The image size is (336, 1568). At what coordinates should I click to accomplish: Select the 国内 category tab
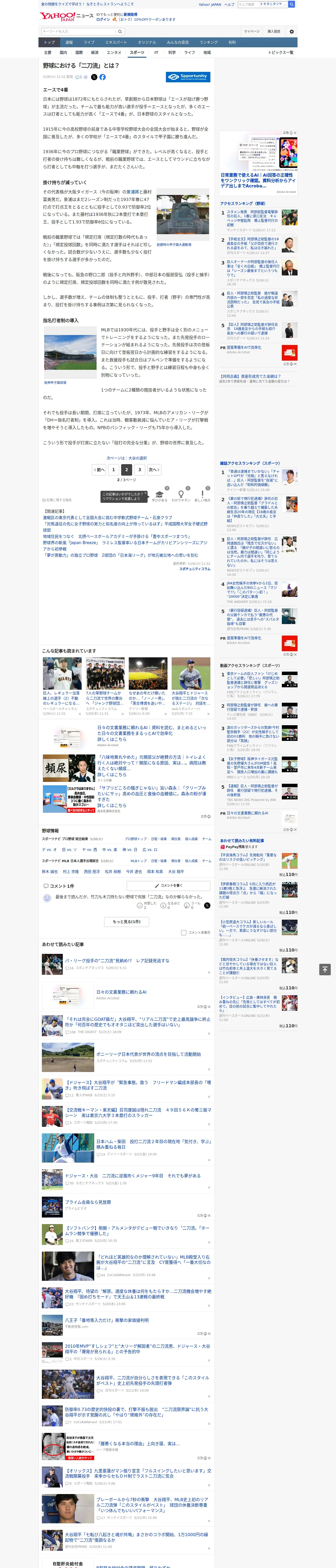[x=63, y=52]
